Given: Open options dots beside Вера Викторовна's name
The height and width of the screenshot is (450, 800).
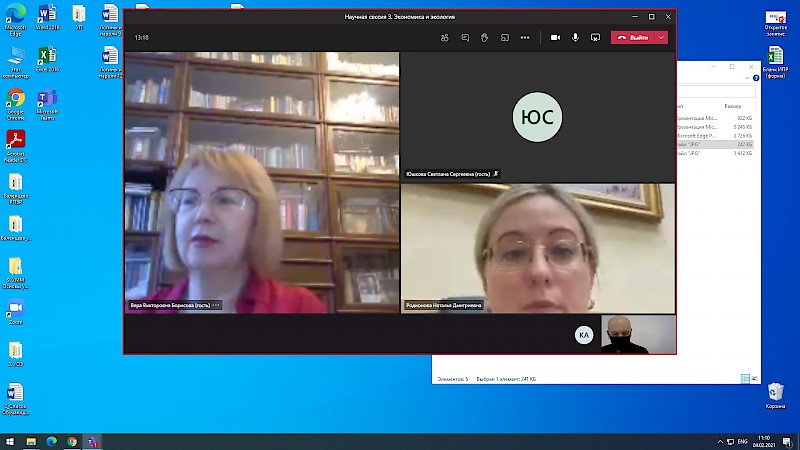Looking at the screenshot, I should click(x=215, y=305).
